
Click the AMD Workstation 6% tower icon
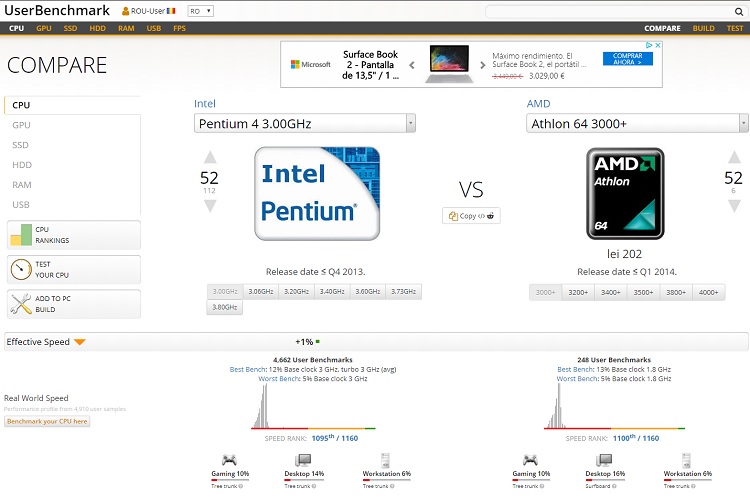click(x=685, y=460)
